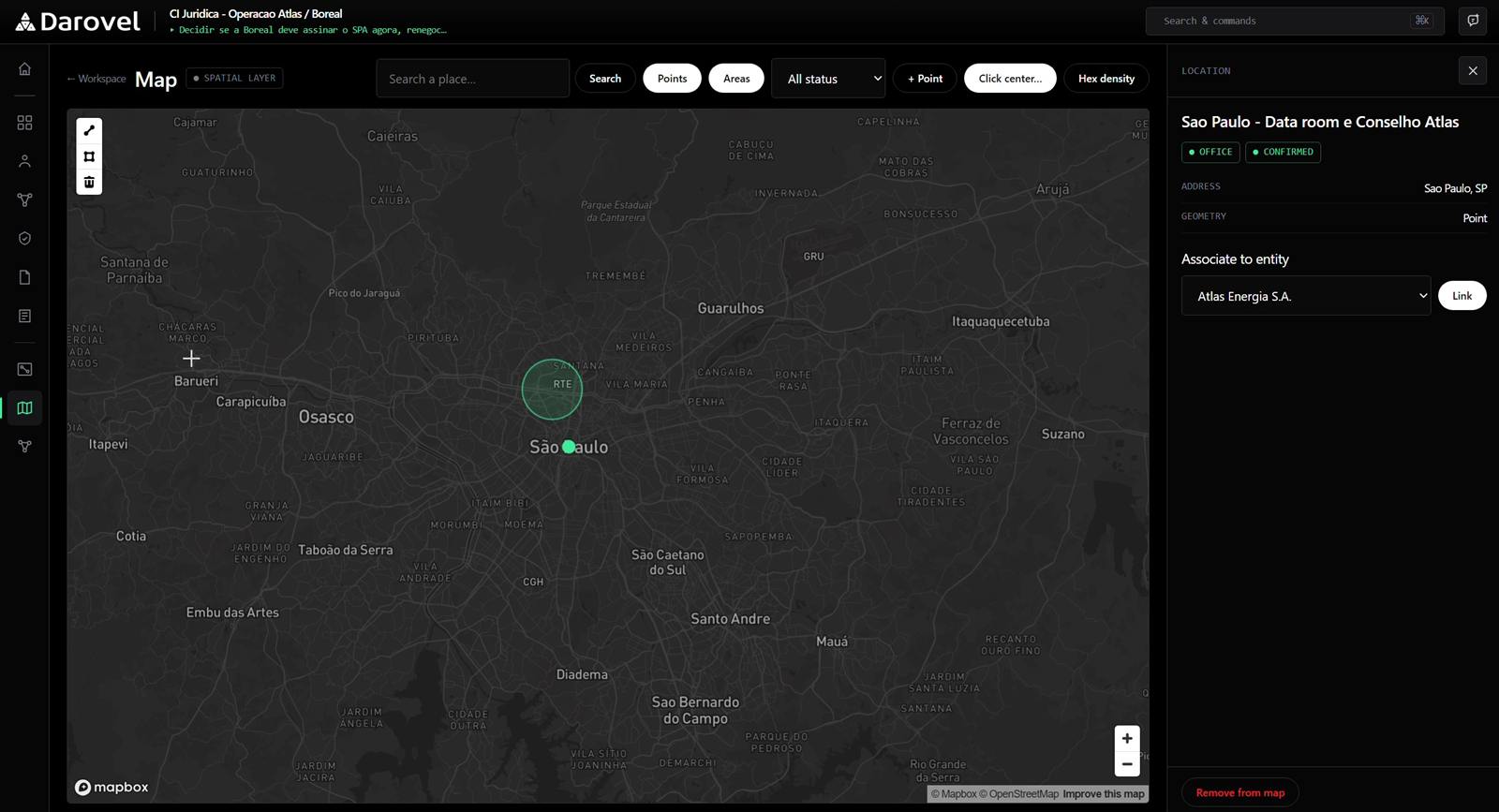Click the GRU airport label on map

813,257
